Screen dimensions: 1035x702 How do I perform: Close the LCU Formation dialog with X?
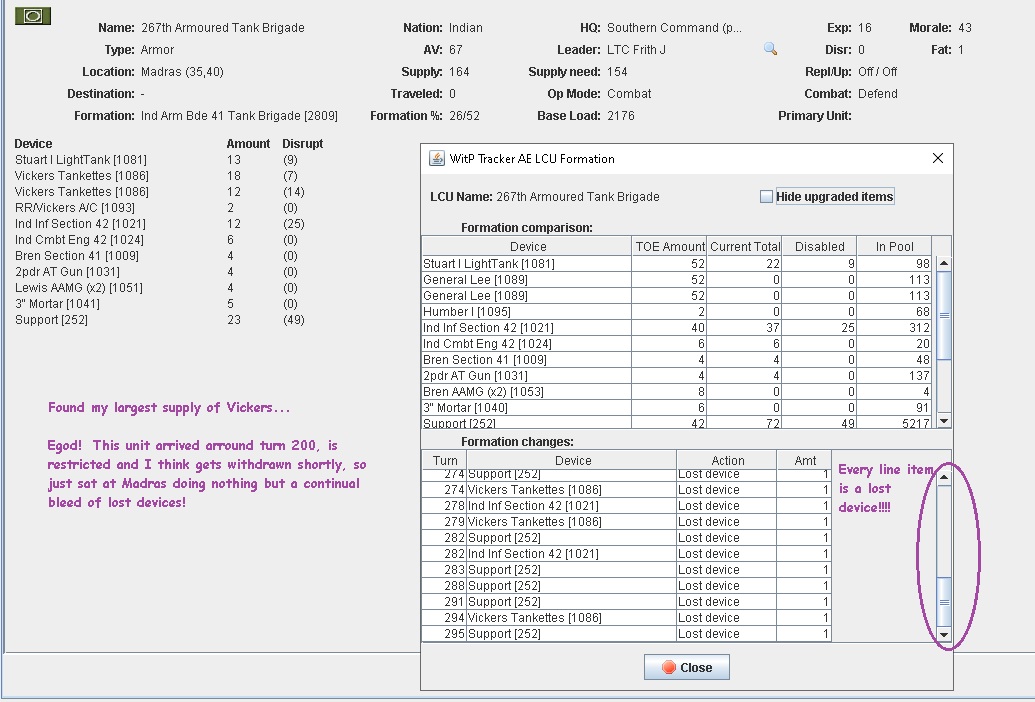(x=937, y=158)
